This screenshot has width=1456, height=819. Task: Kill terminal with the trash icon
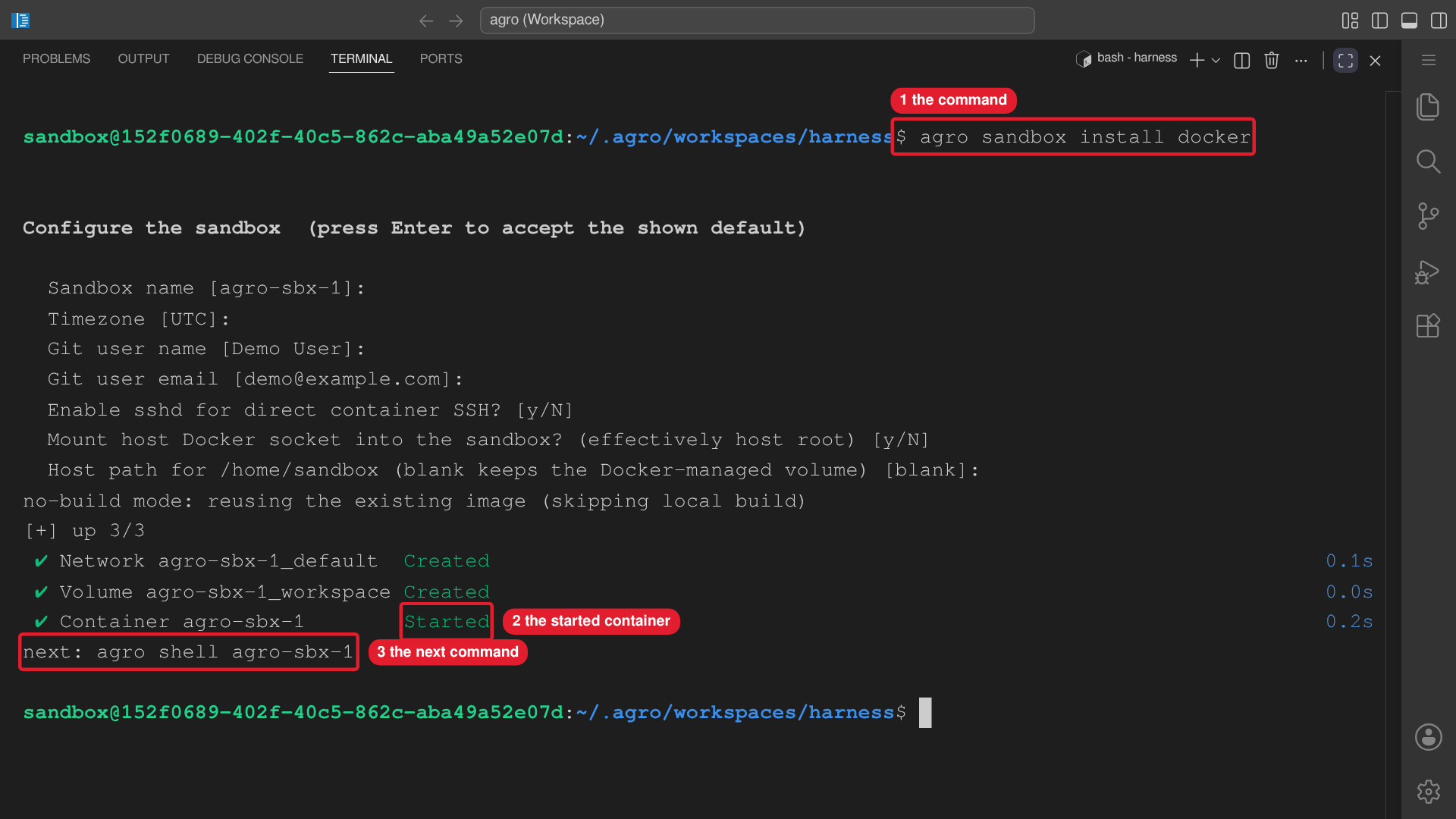(x=1272, y=61)
